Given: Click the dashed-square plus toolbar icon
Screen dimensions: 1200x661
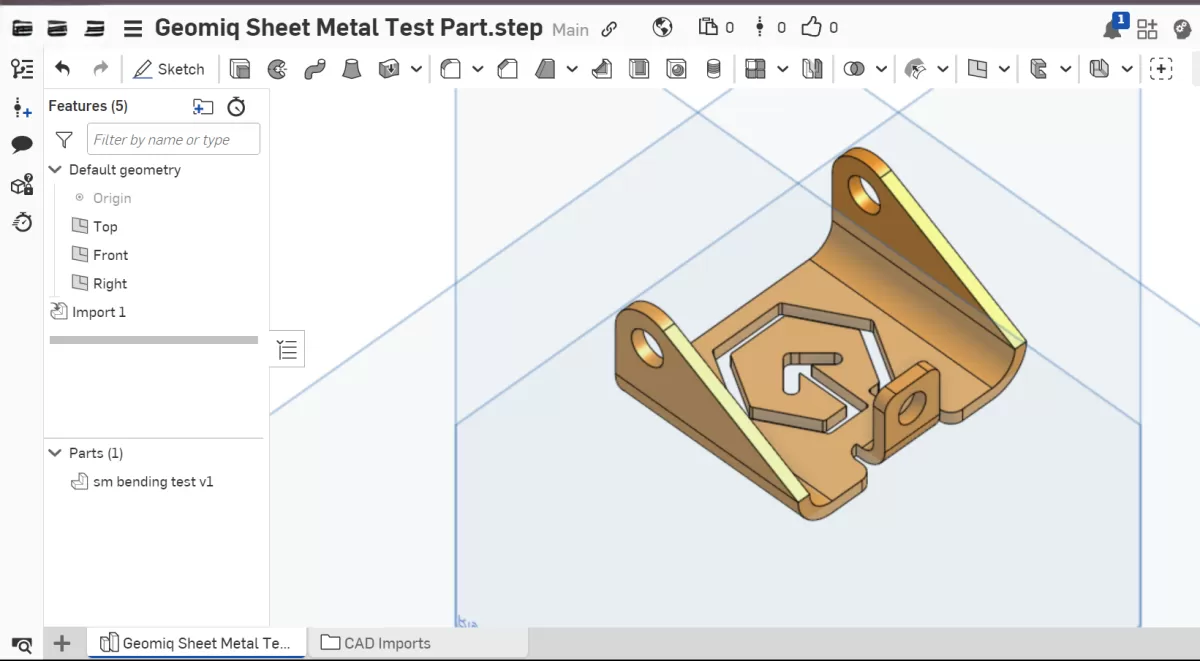Looking at the screenshot, I should (1161, 69).
